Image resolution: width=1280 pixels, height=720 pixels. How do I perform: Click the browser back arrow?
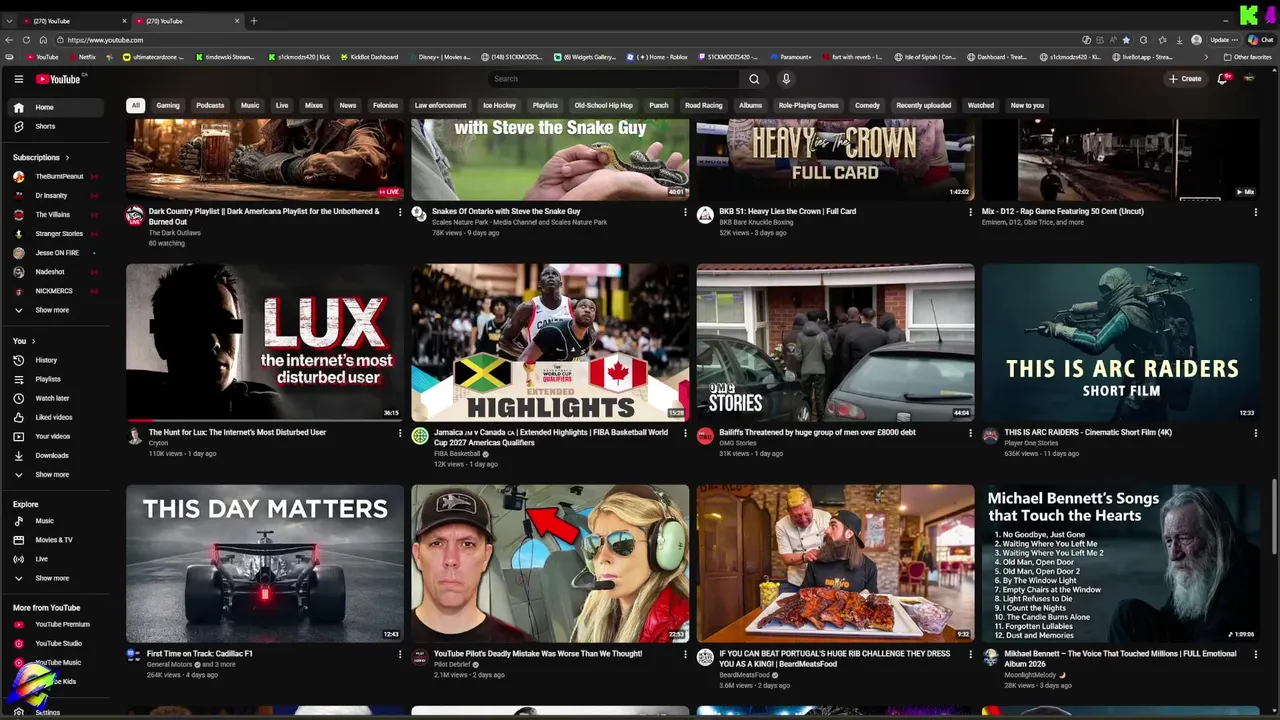click(x=9, y=40)
